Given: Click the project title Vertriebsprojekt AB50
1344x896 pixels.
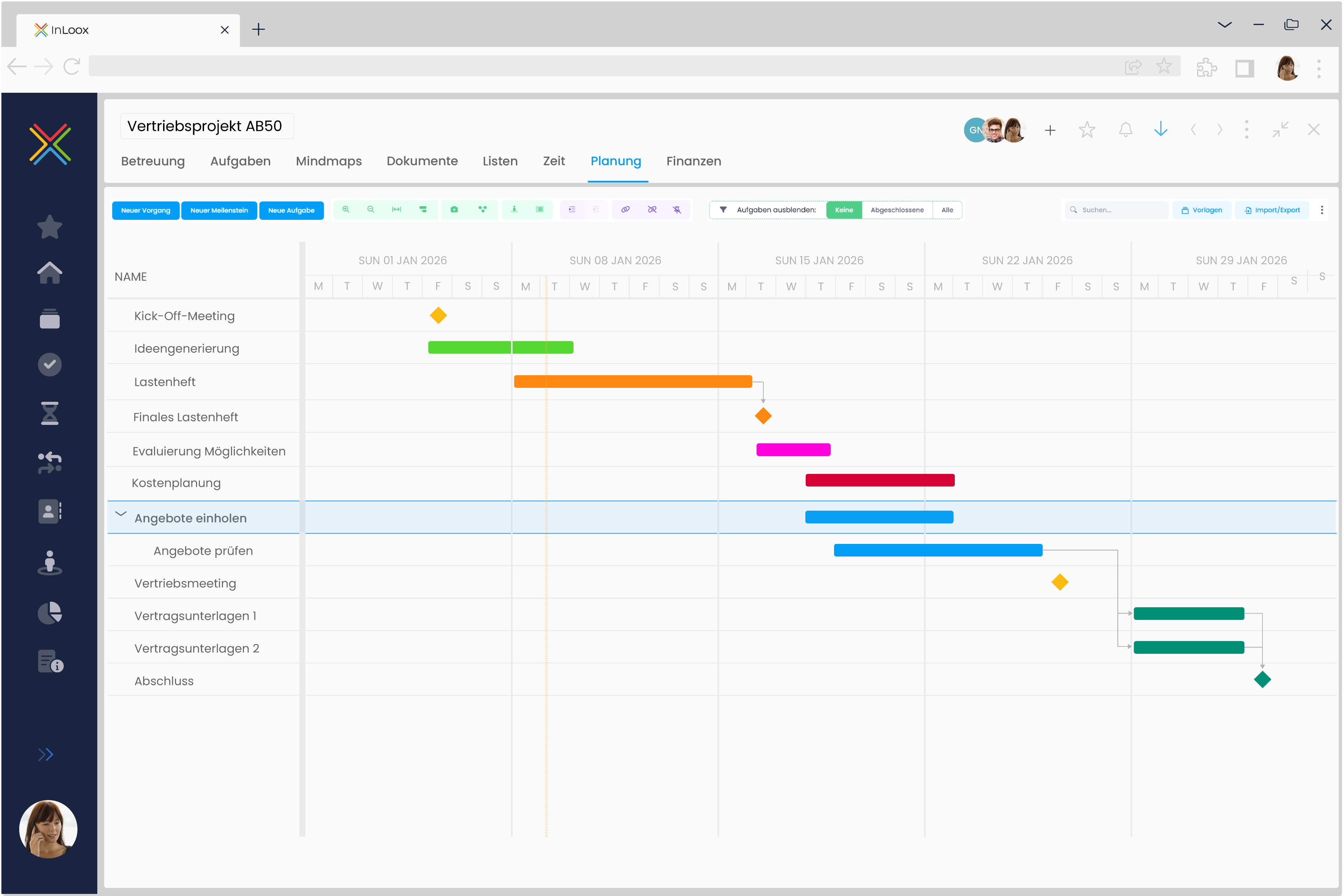Looking at the screenshot, I should pyautogui.click(x=204, y=126).
